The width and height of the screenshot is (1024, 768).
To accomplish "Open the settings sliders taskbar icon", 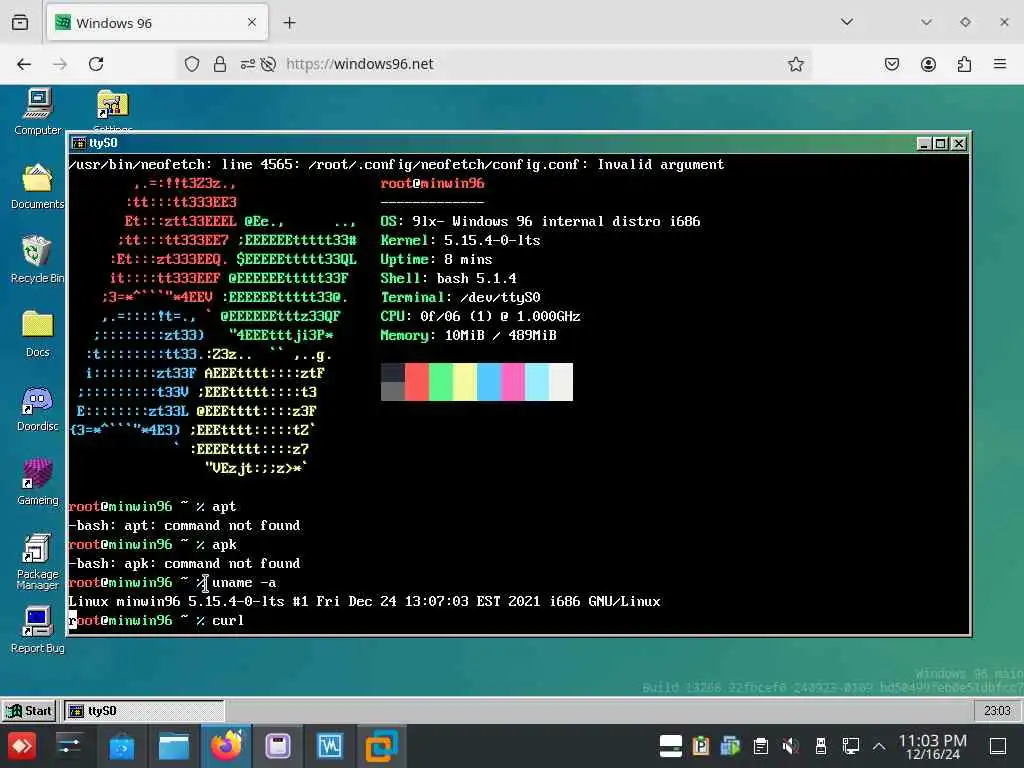I will [69, 746].
